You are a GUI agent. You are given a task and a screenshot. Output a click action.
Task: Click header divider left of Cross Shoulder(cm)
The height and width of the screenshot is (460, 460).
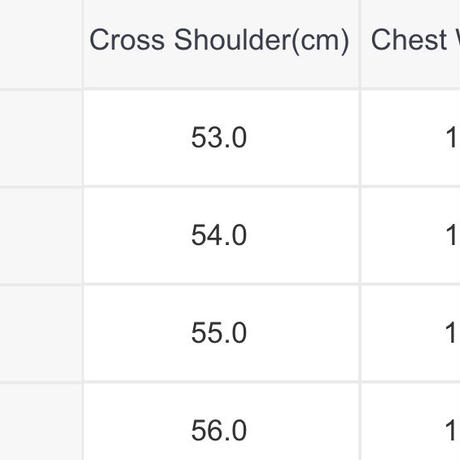(82, 44)
